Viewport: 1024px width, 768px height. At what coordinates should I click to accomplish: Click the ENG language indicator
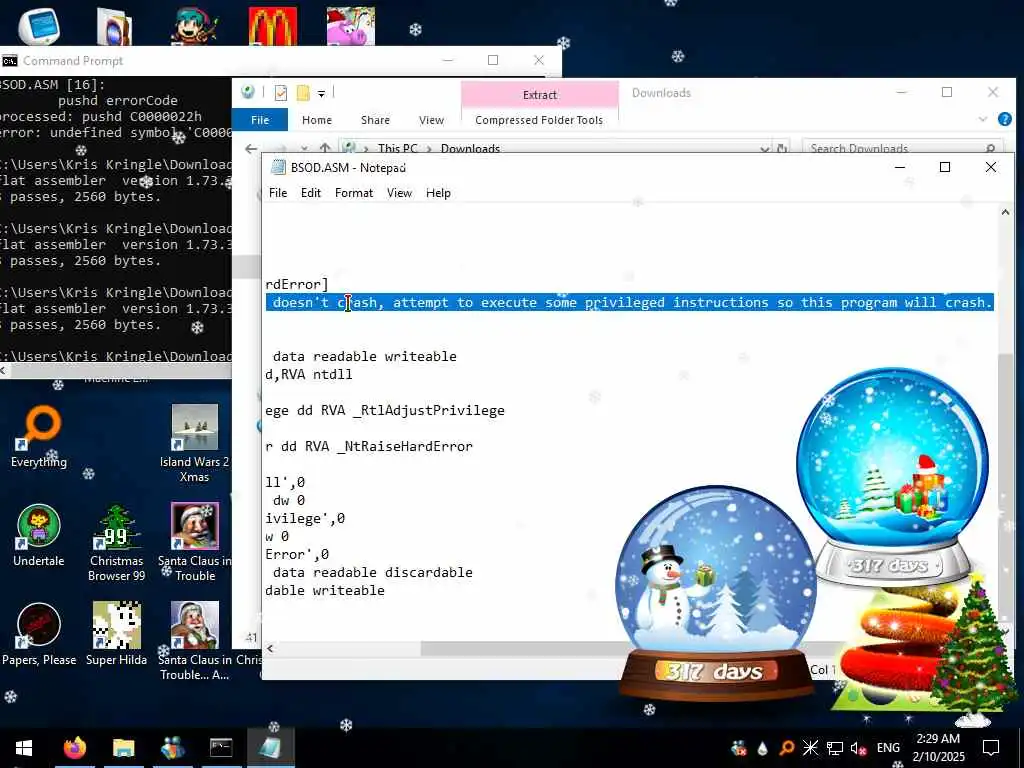tap(888, 748)
